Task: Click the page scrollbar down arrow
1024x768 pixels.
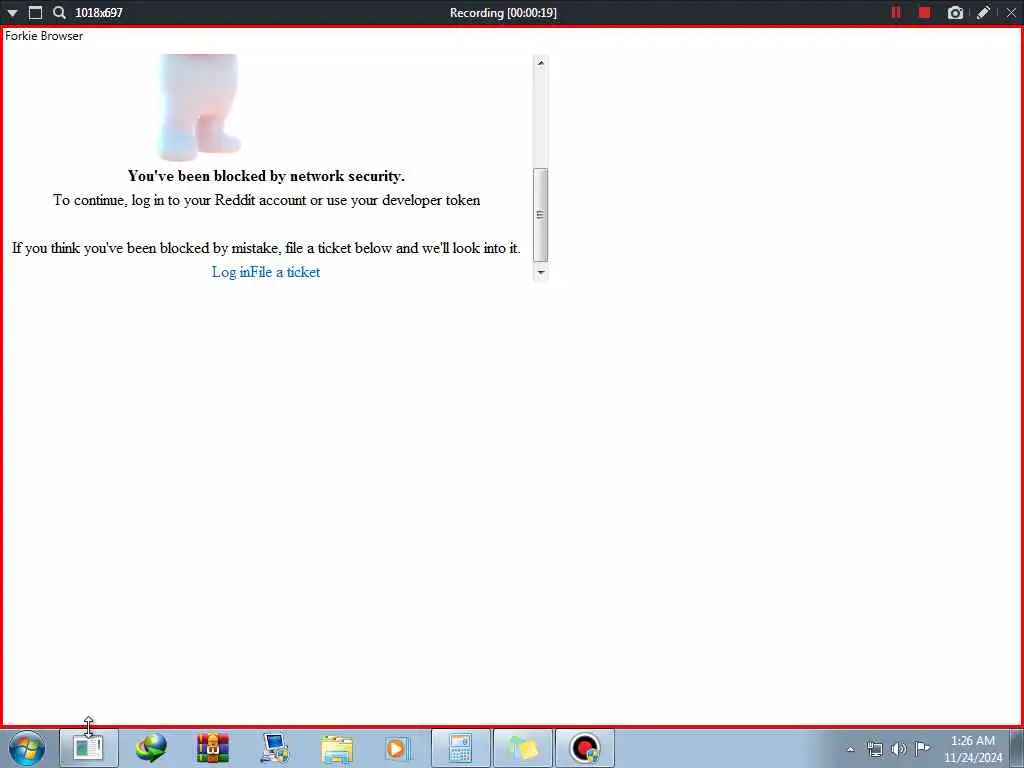Action: pos(541,272)
